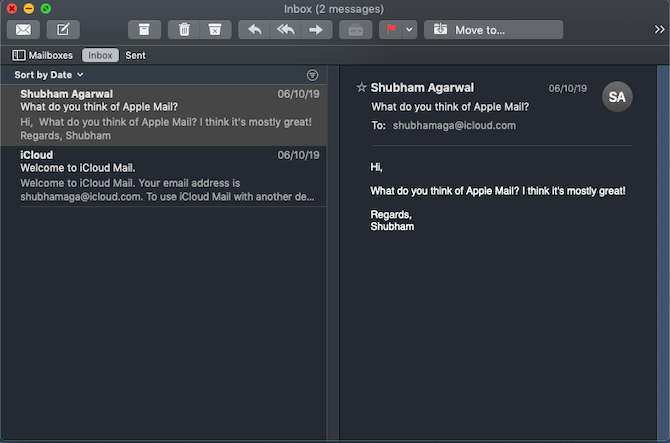The image size is (670, 443).
Task: Click the "Regards," line in message body
Action: 391,214
